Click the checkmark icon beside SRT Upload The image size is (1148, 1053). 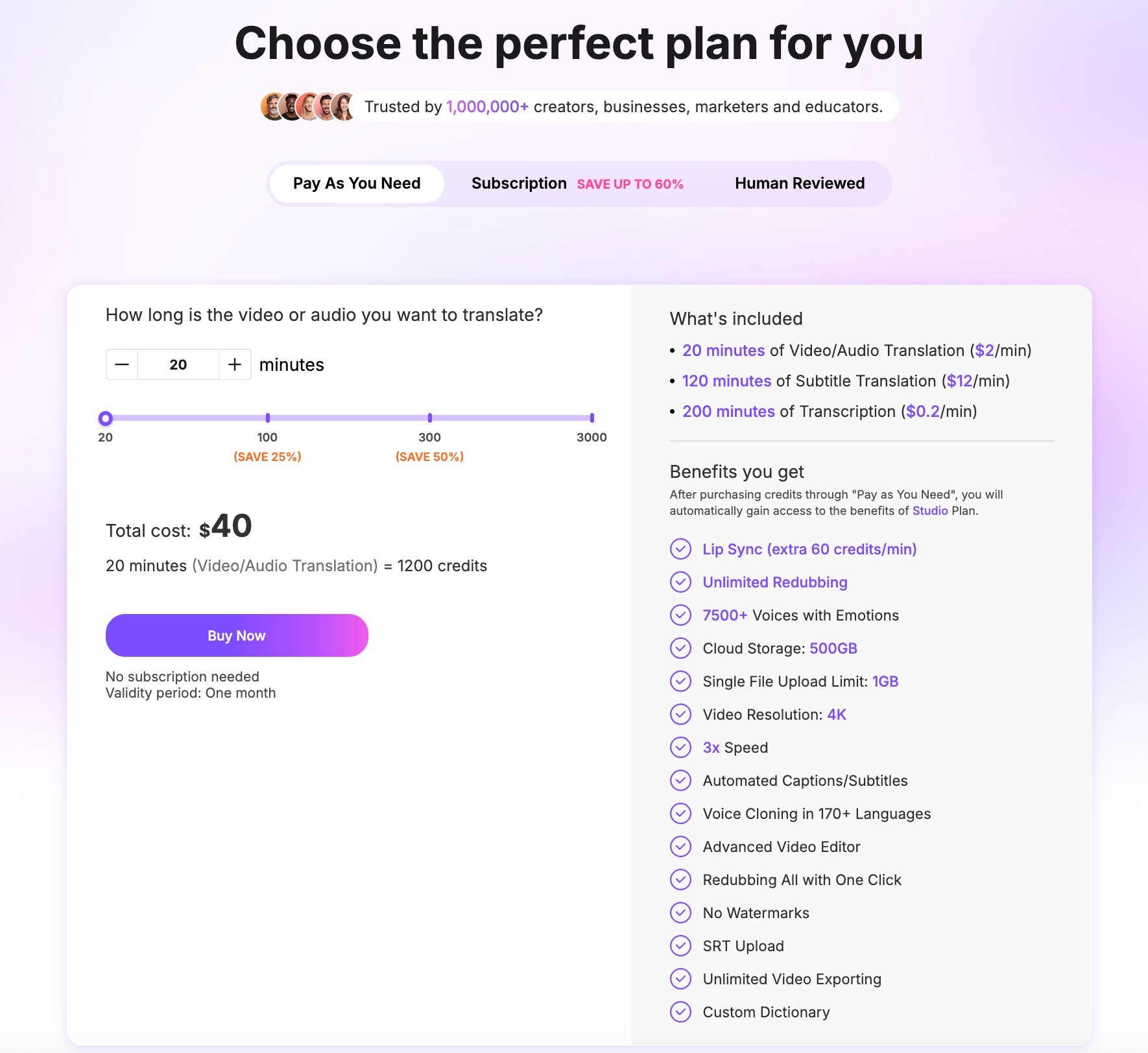pyautogui.click(x=680, y=945)
